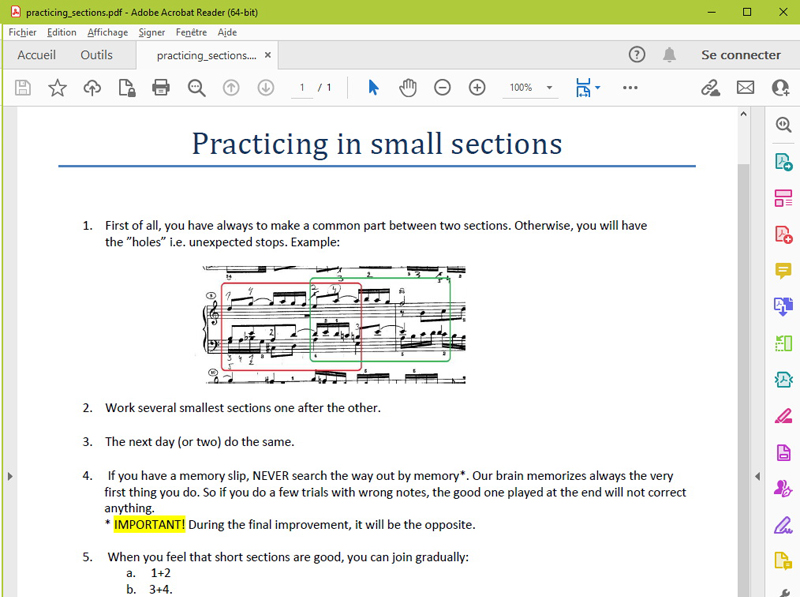Expand the left navigation pane arrow
Image resolution: width=800 pixels, height=597 pixels.
point(9,476)
